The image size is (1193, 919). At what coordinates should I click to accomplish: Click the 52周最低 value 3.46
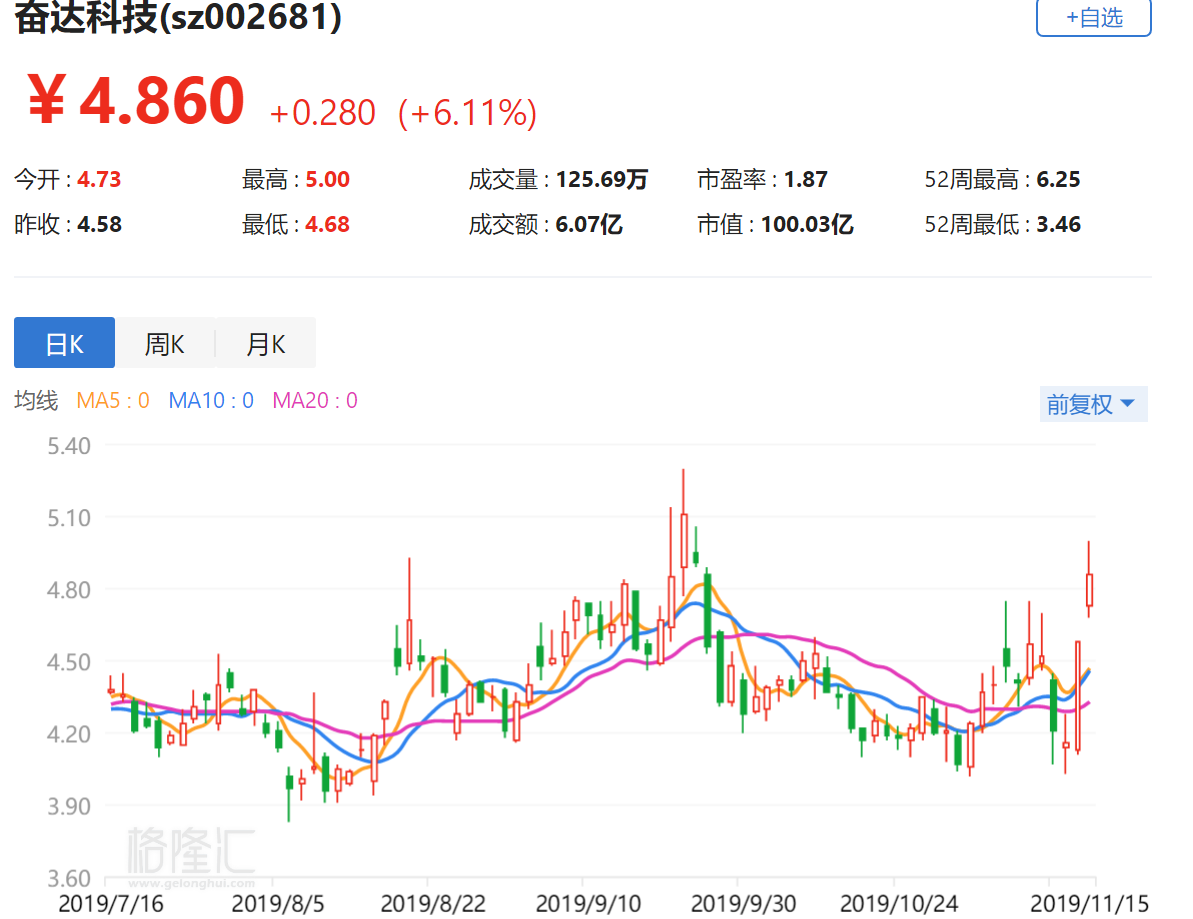(1058, 224)
